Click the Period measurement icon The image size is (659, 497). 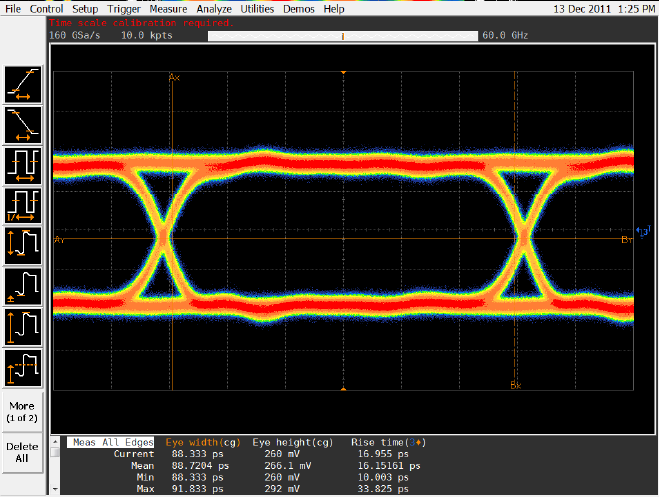23,164
